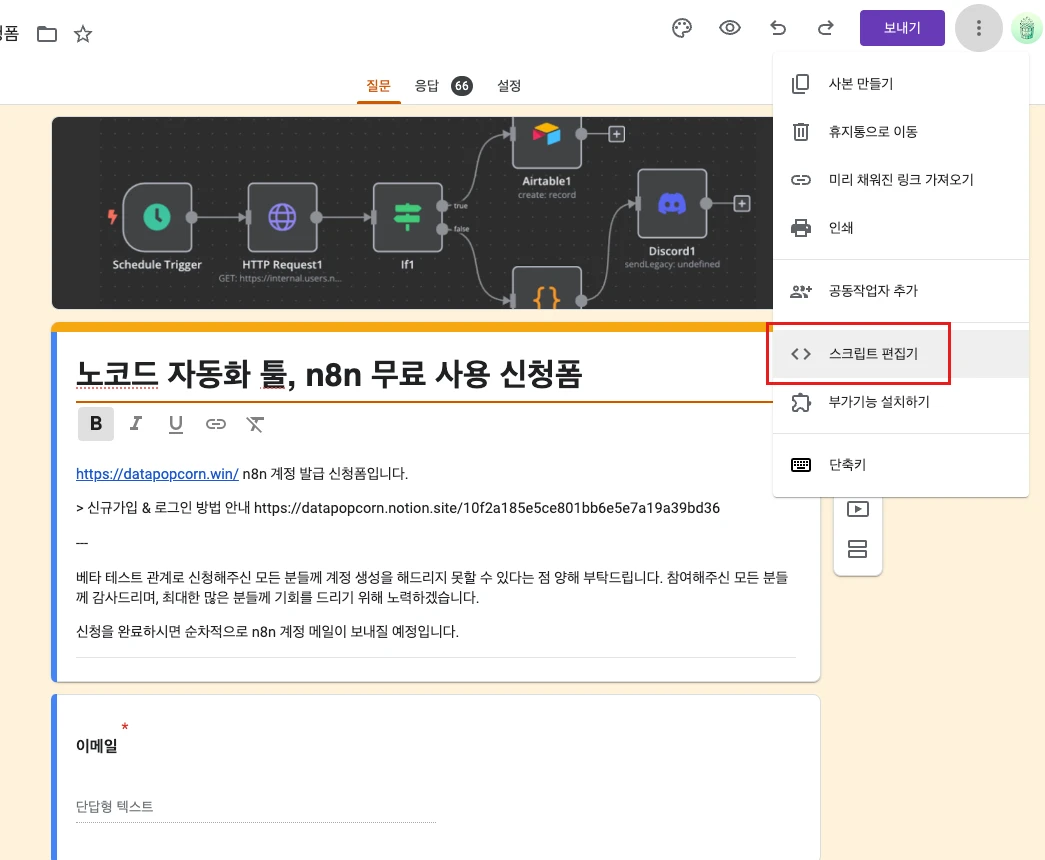Select 미리 채워진 링크 가져오기
The width and height of the screenshot is (1045, 860).
point(900,179)
